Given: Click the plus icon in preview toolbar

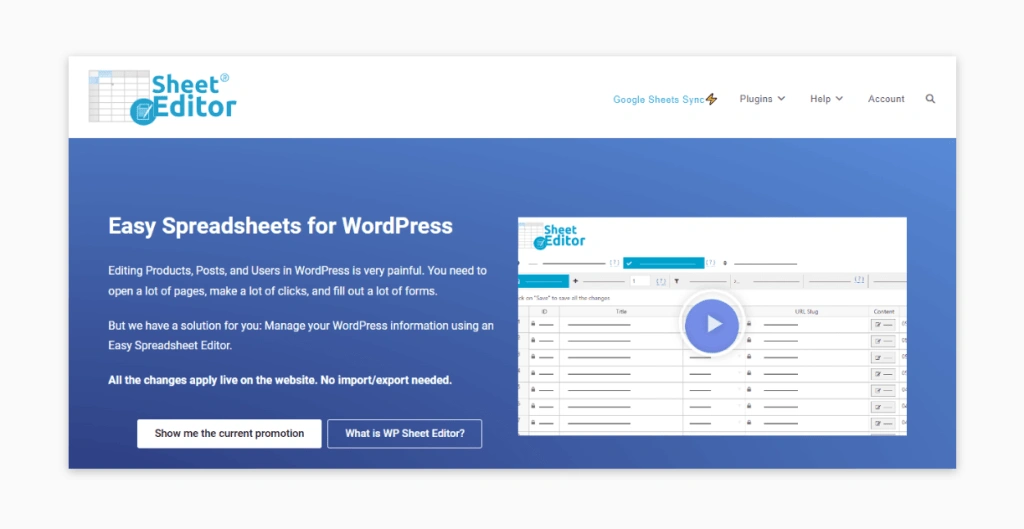Looking at the screenshot, I should (575, 281).
